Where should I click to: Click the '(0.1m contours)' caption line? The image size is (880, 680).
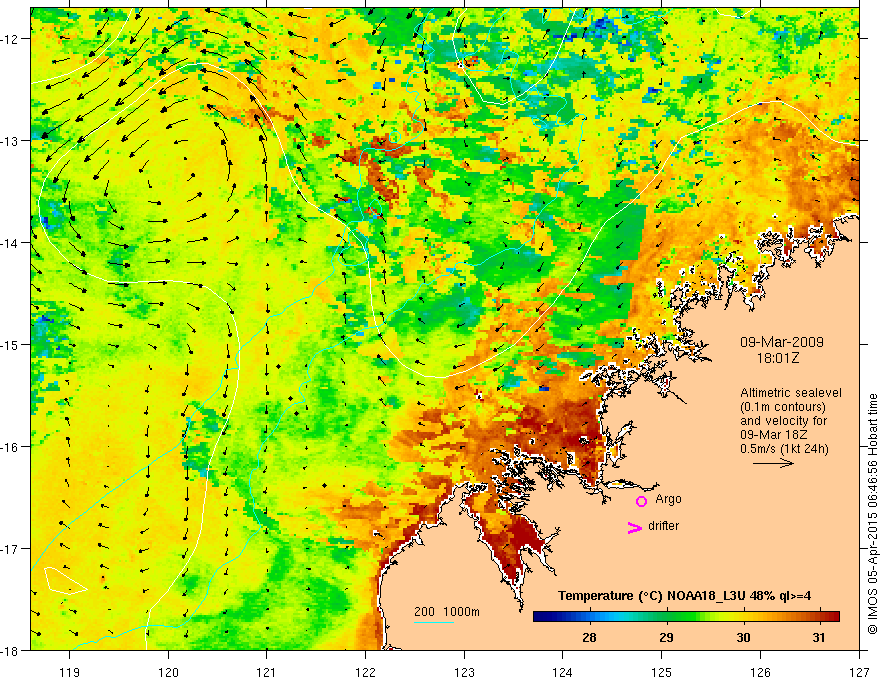tap(783, 407)
